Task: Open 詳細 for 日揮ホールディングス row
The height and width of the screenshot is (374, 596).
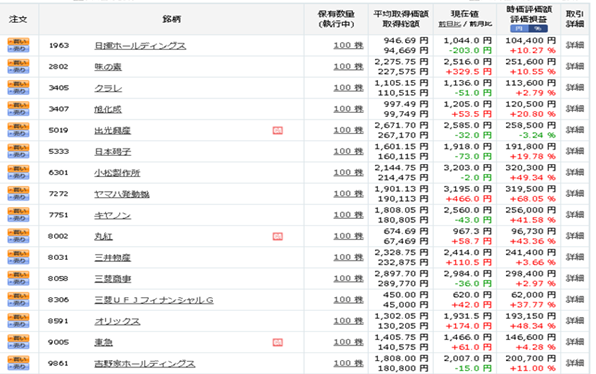Action: click(575, 45)
